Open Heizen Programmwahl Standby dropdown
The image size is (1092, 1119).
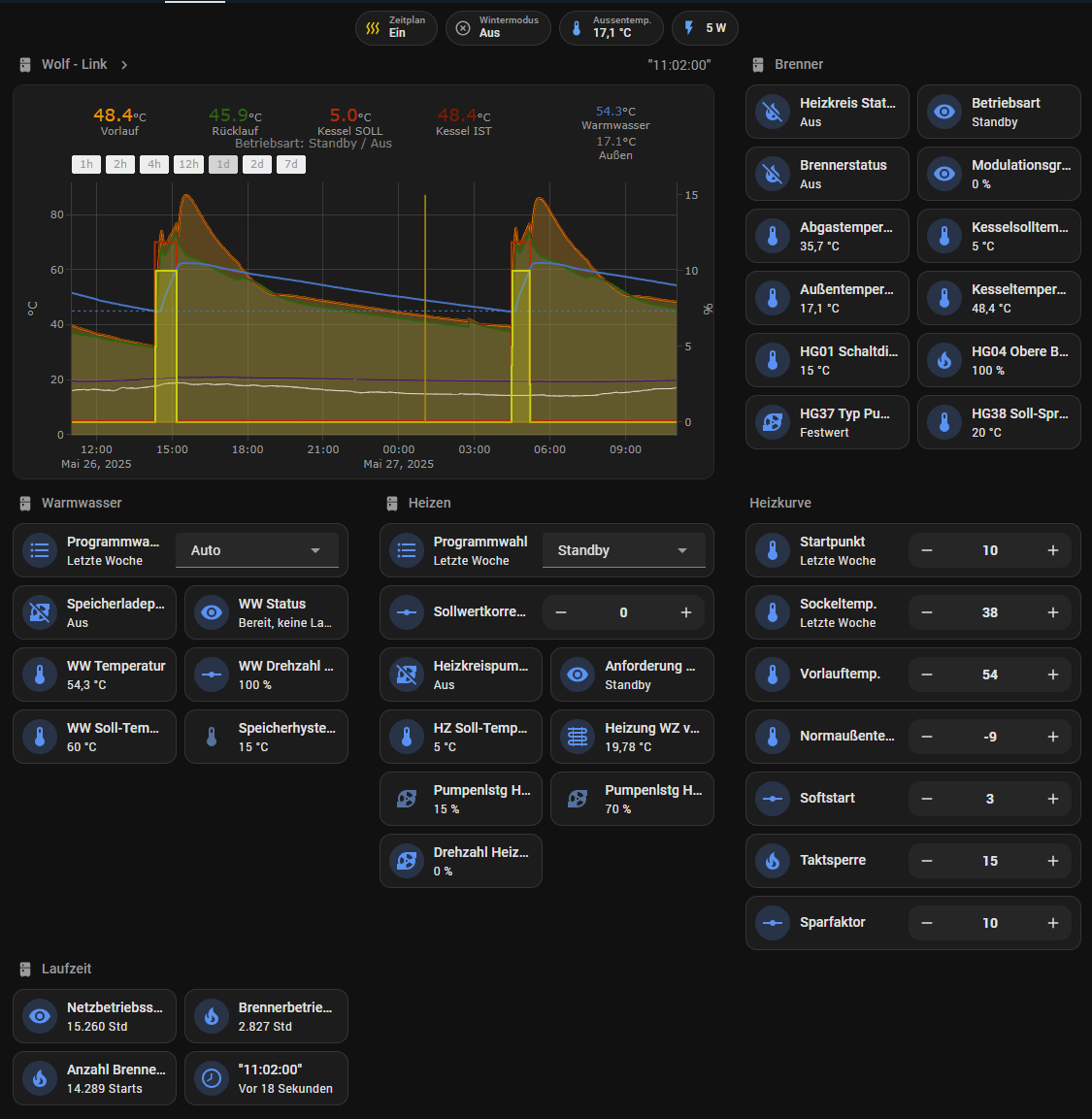[x=622, y=550]
